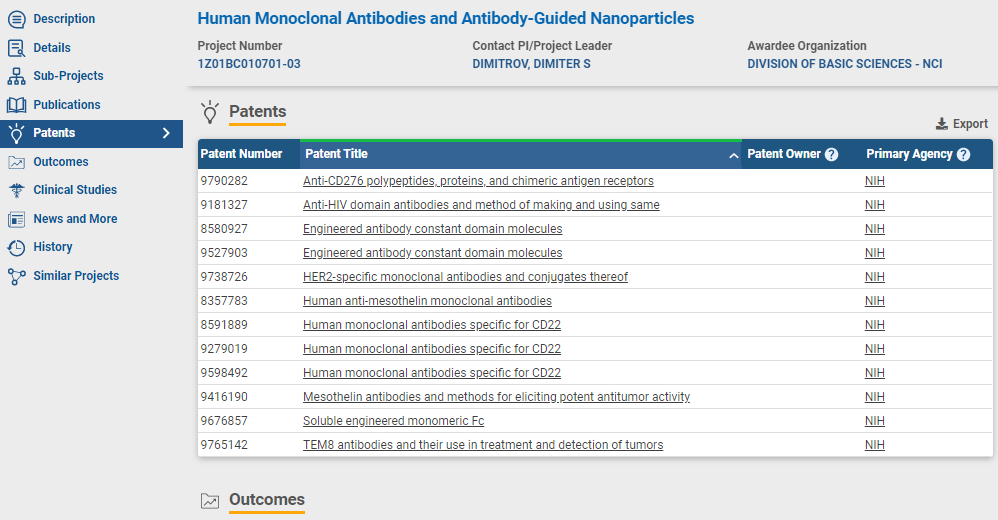
Task: Toggle Patent Title sort order arrow
Action: coord(733,155)
